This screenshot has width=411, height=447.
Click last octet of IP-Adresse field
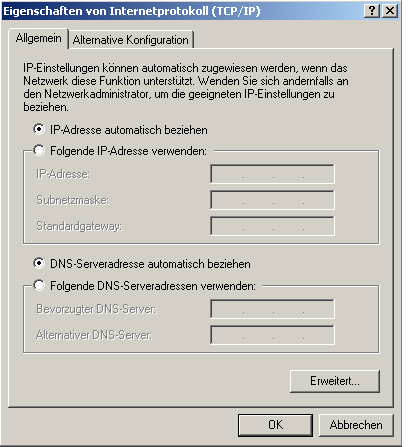pyautogui.click(x=318, y=174)
